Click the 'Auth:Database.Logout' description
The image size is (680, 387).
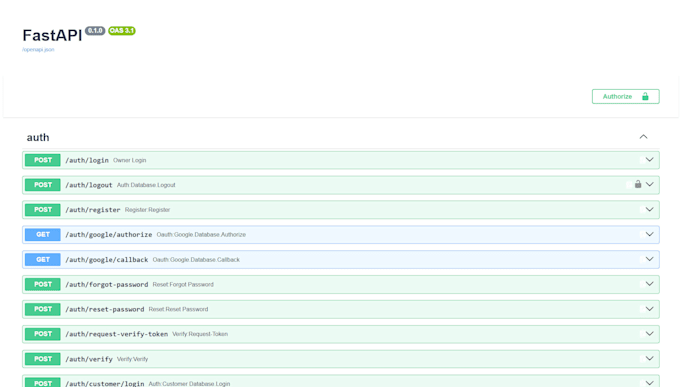click(146, 185)
